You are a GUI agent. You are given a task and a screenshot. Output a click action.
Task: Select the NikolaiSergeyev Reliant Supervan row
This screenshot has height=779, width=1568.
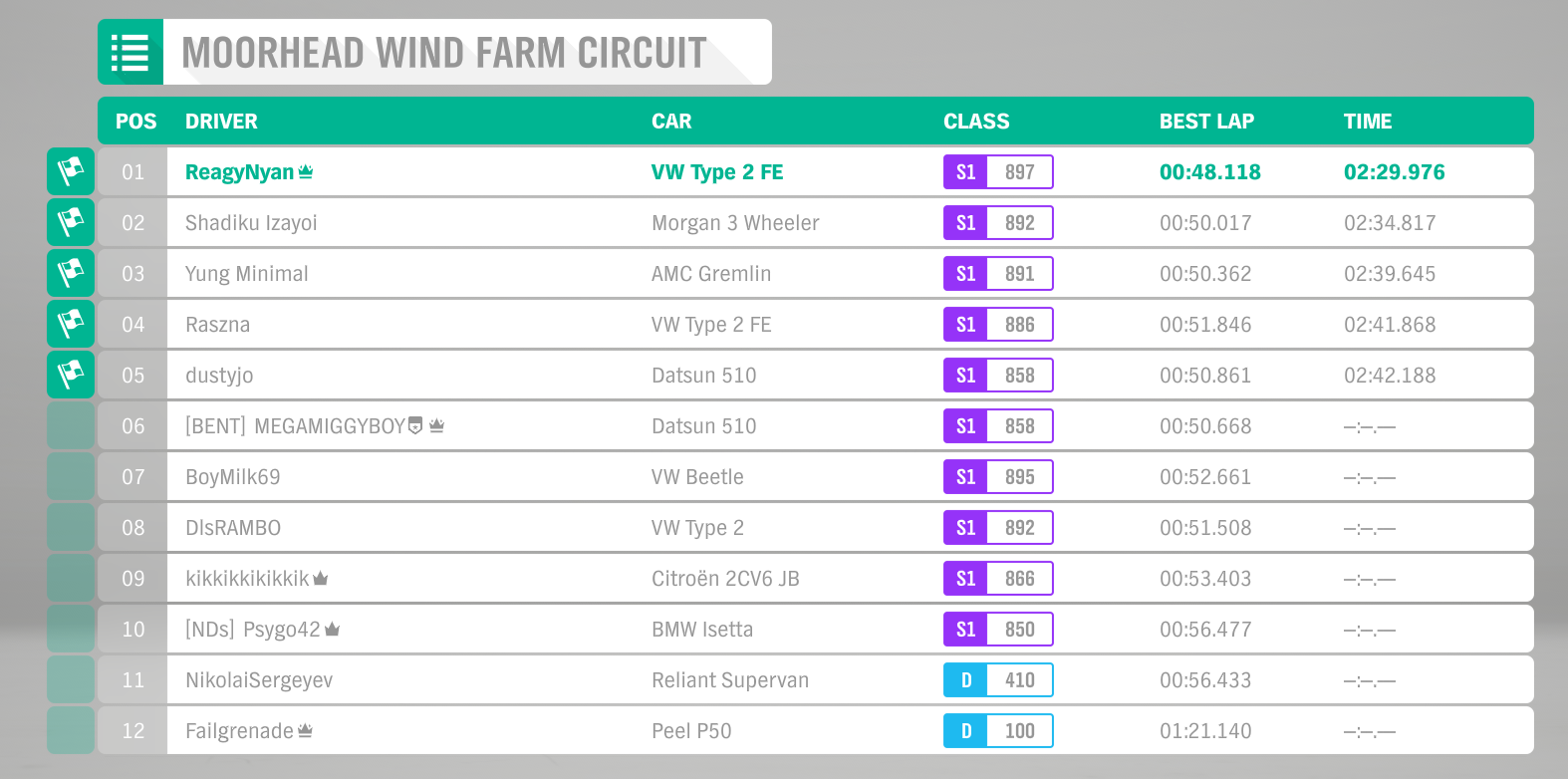click(x=816, y=679)
